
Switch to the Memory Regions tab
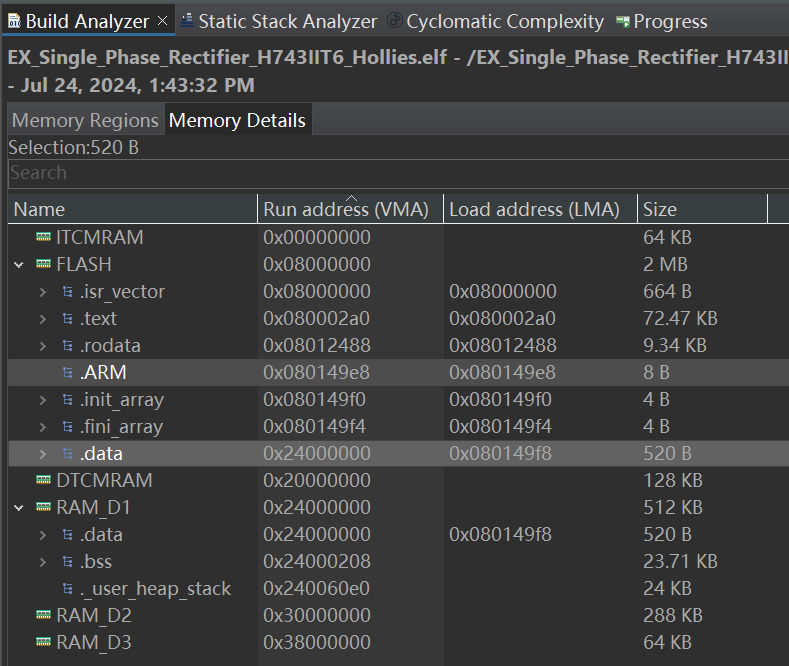85,121
